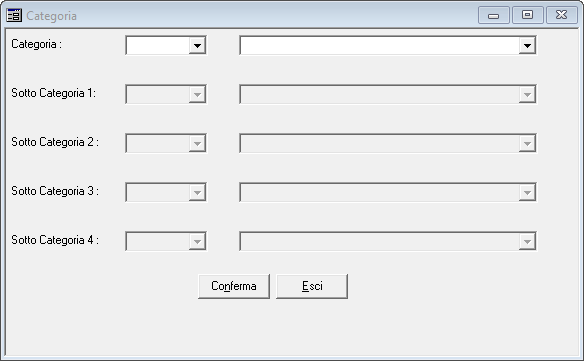Maximize the Categoria window
Screen dimensions: 584x361
(x=527, y=15)
